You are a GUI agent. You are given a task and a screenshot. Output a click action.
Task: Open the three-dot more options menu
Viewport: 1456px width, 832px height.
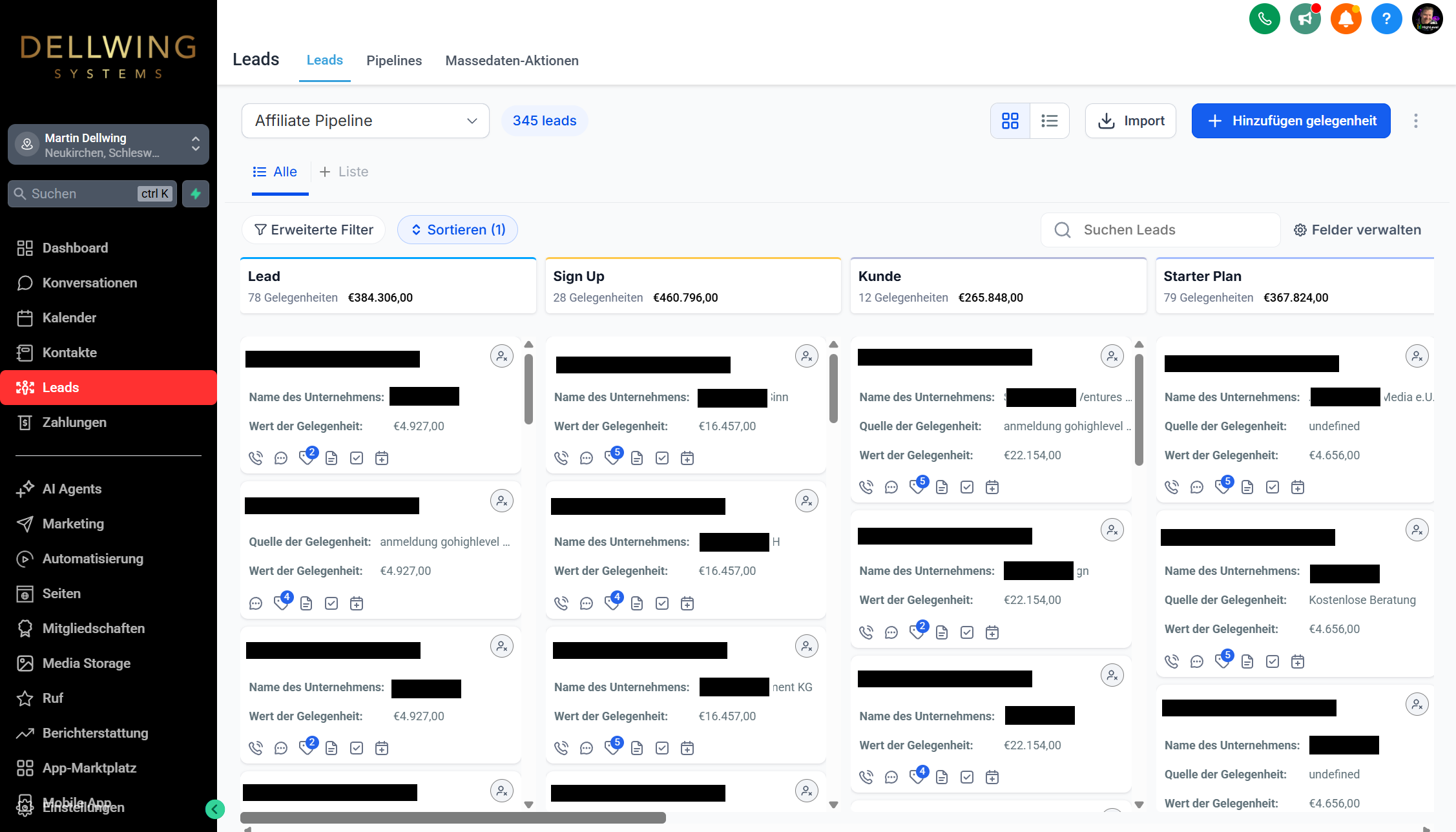point(1415,121)
